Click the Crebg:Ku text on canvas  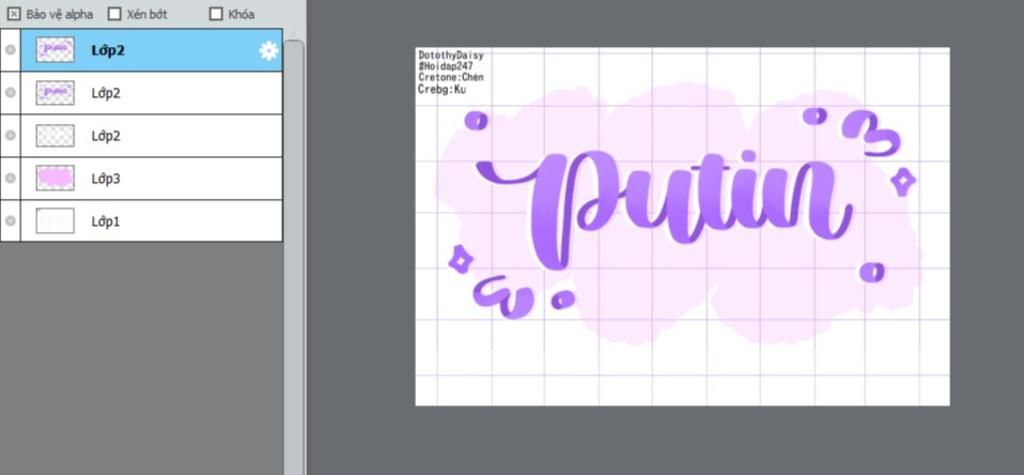coord(441,90)
